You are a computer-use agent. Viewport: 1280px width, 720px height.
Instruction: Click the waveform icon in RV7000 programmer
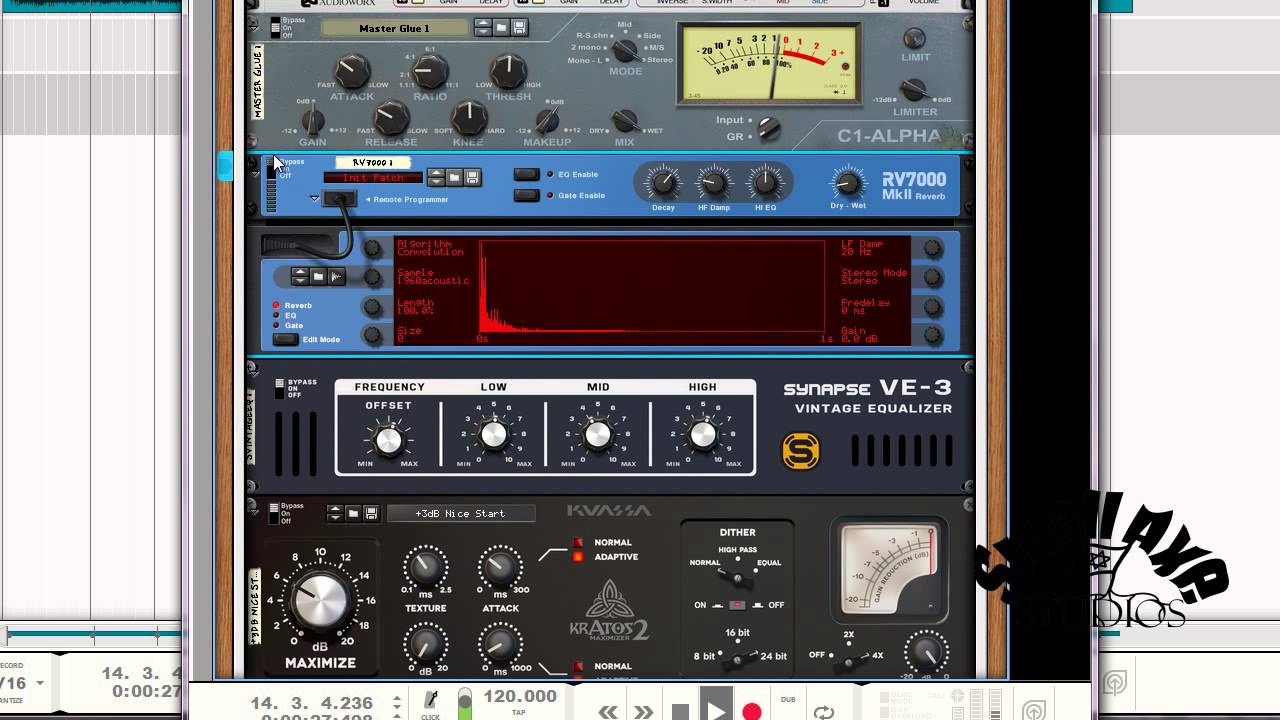pos(336,276)
